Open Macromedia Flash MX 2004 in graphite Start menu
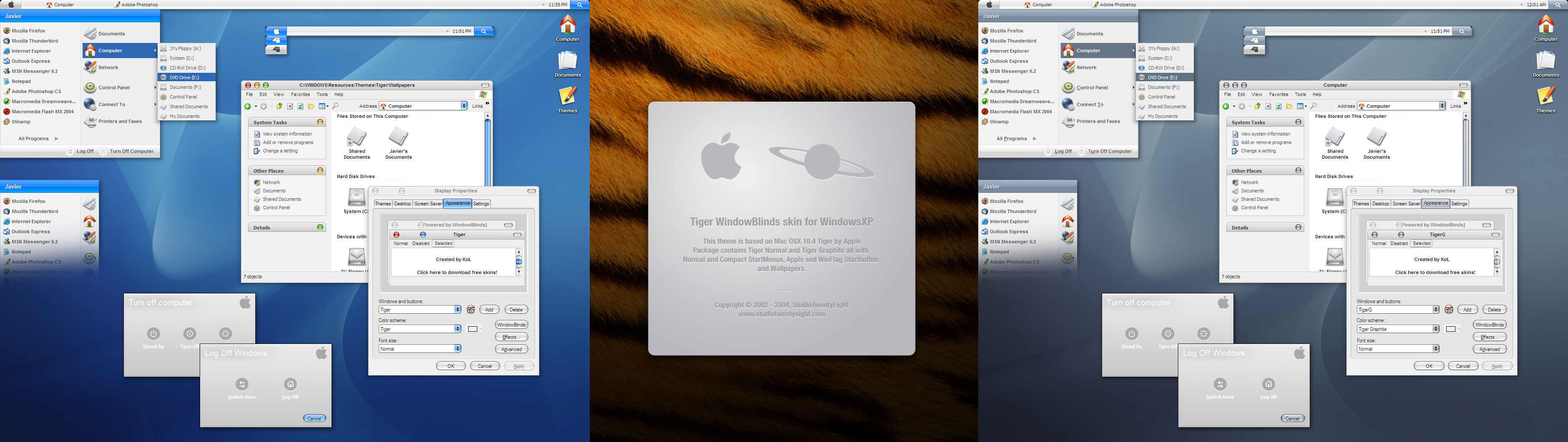The width and height of the screenshot is (1568, 442). [1016, 111]
